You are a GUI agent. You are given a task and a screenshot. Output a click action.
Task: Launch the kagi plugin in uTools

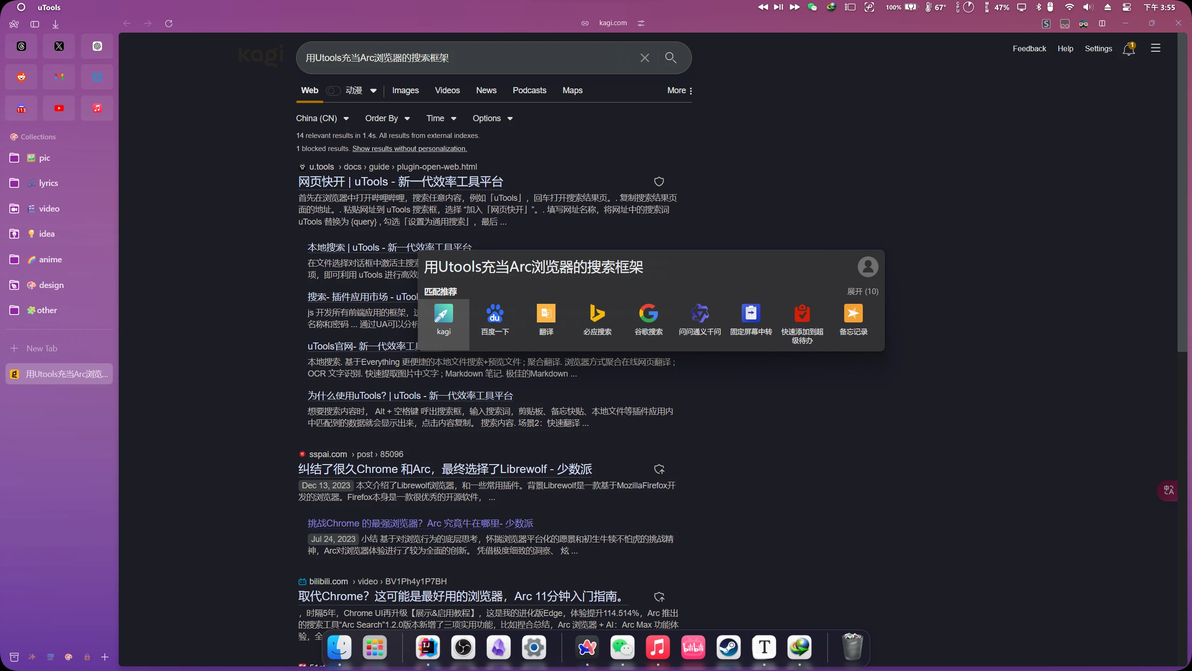[443, 320]
